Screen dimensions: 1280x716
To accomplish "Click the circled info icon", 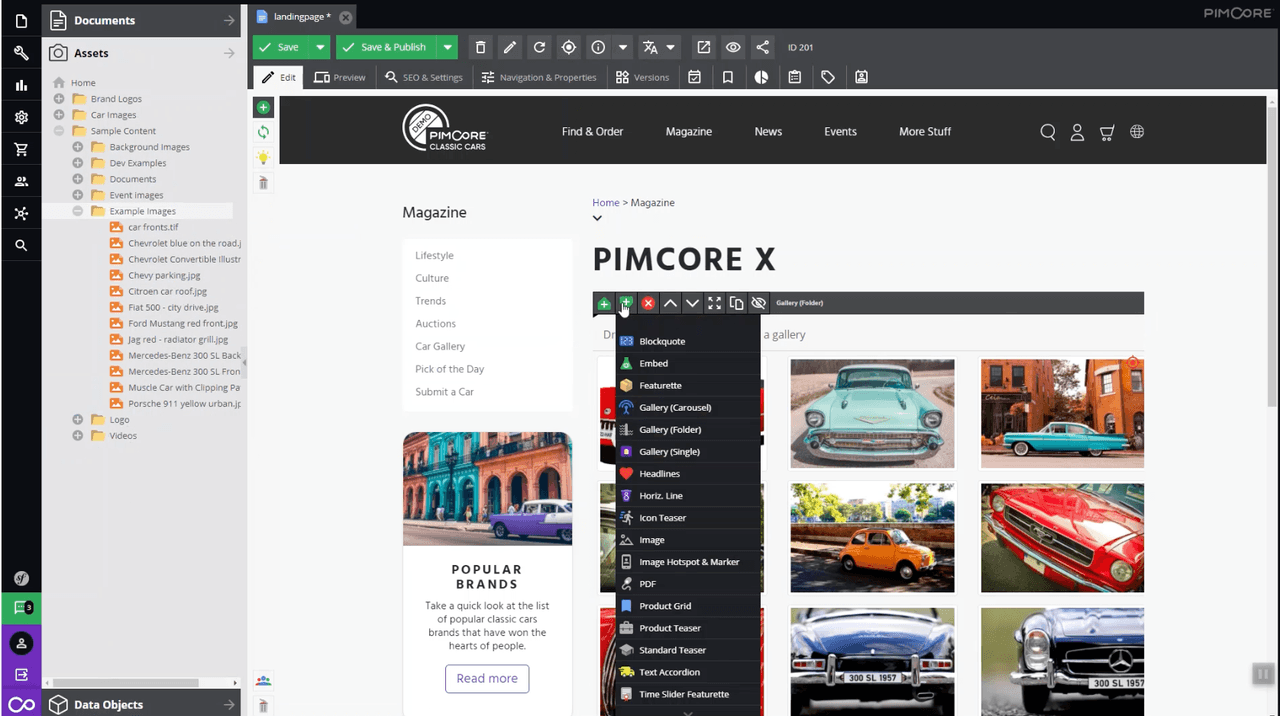I will coord(598,47).
